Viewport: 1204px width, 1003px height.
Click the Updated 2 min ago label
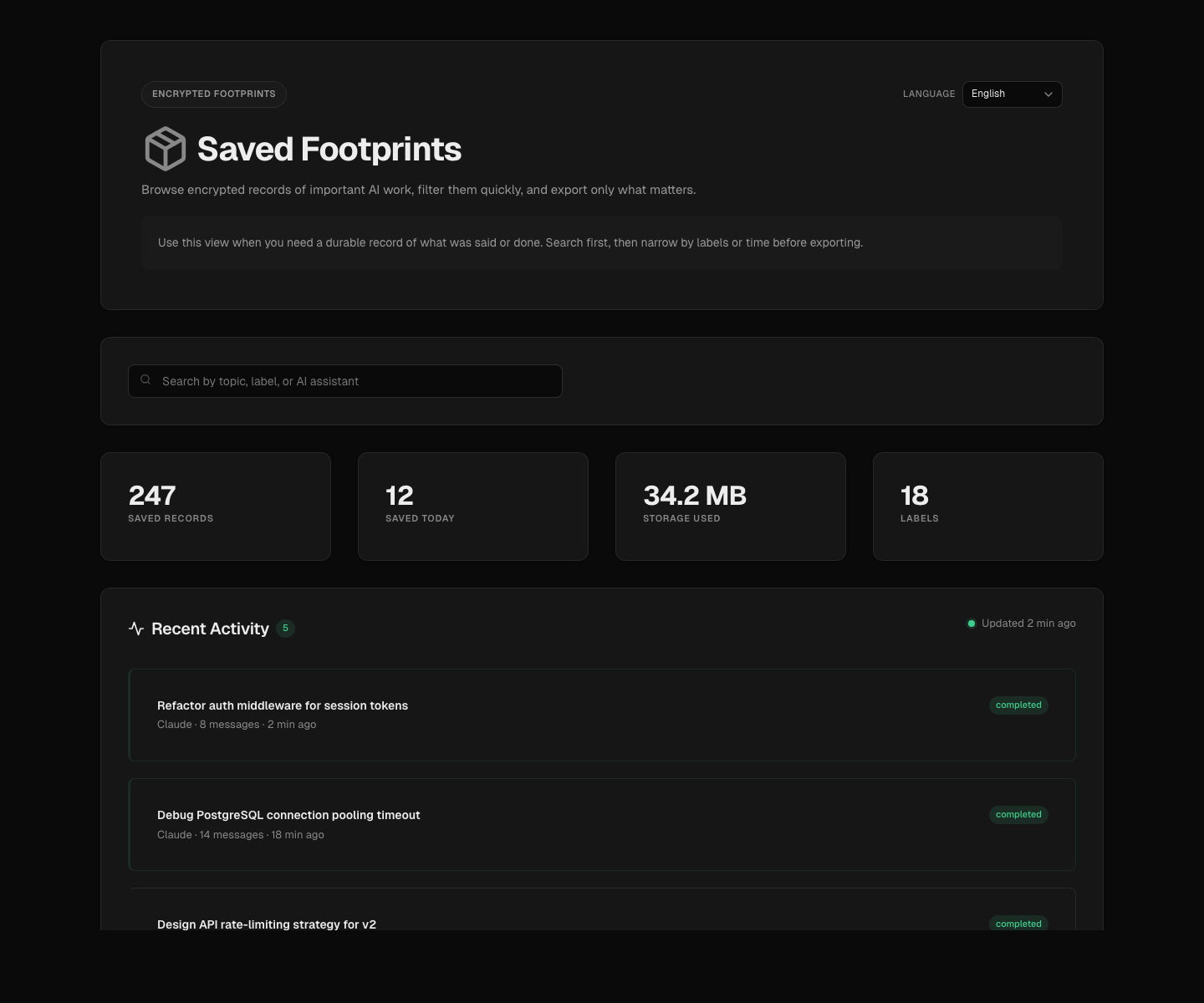click(1028, 623)
